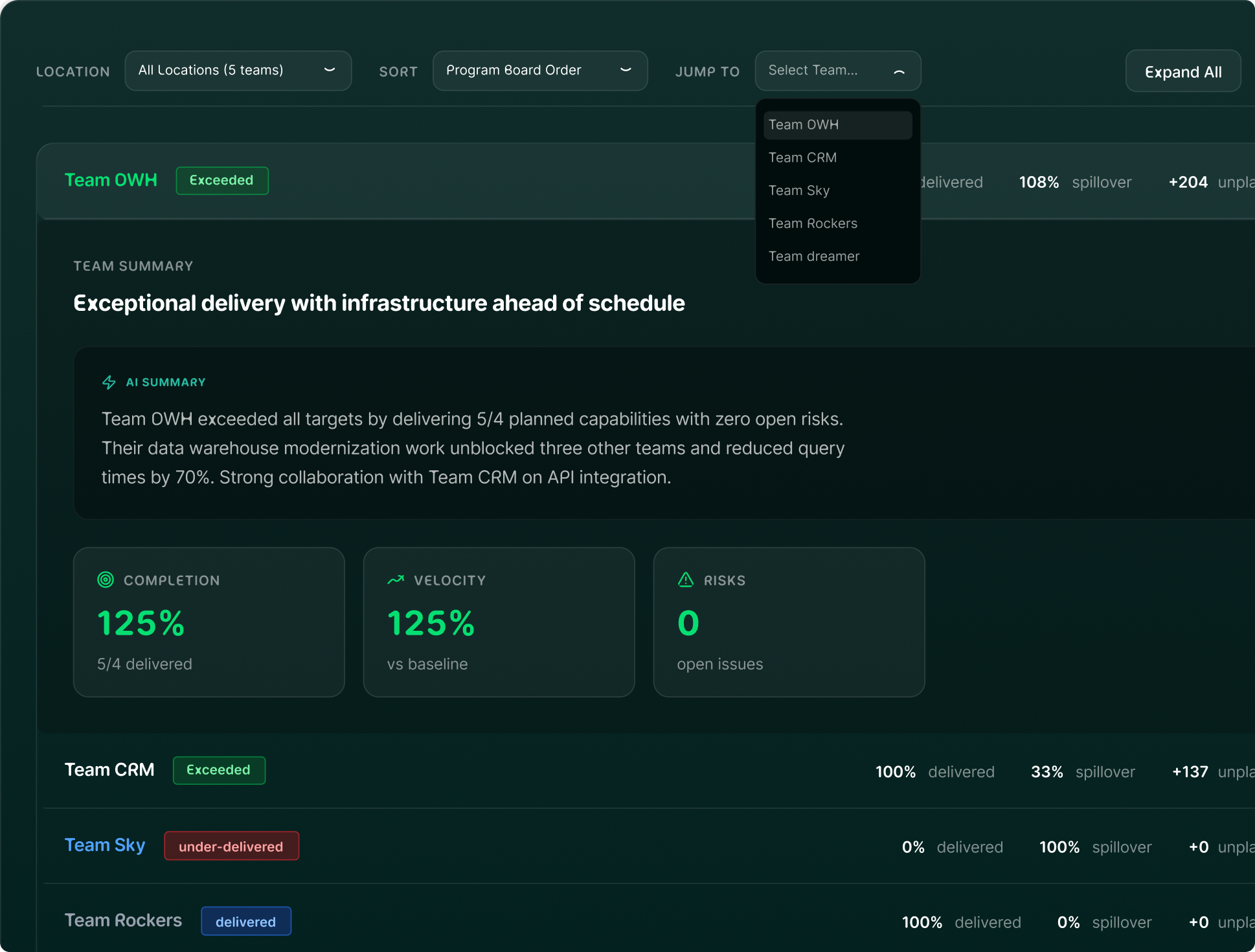Click the 33% spillover value for Team CRM
Screen dimensions: 1255x952
coord(1047,772)
